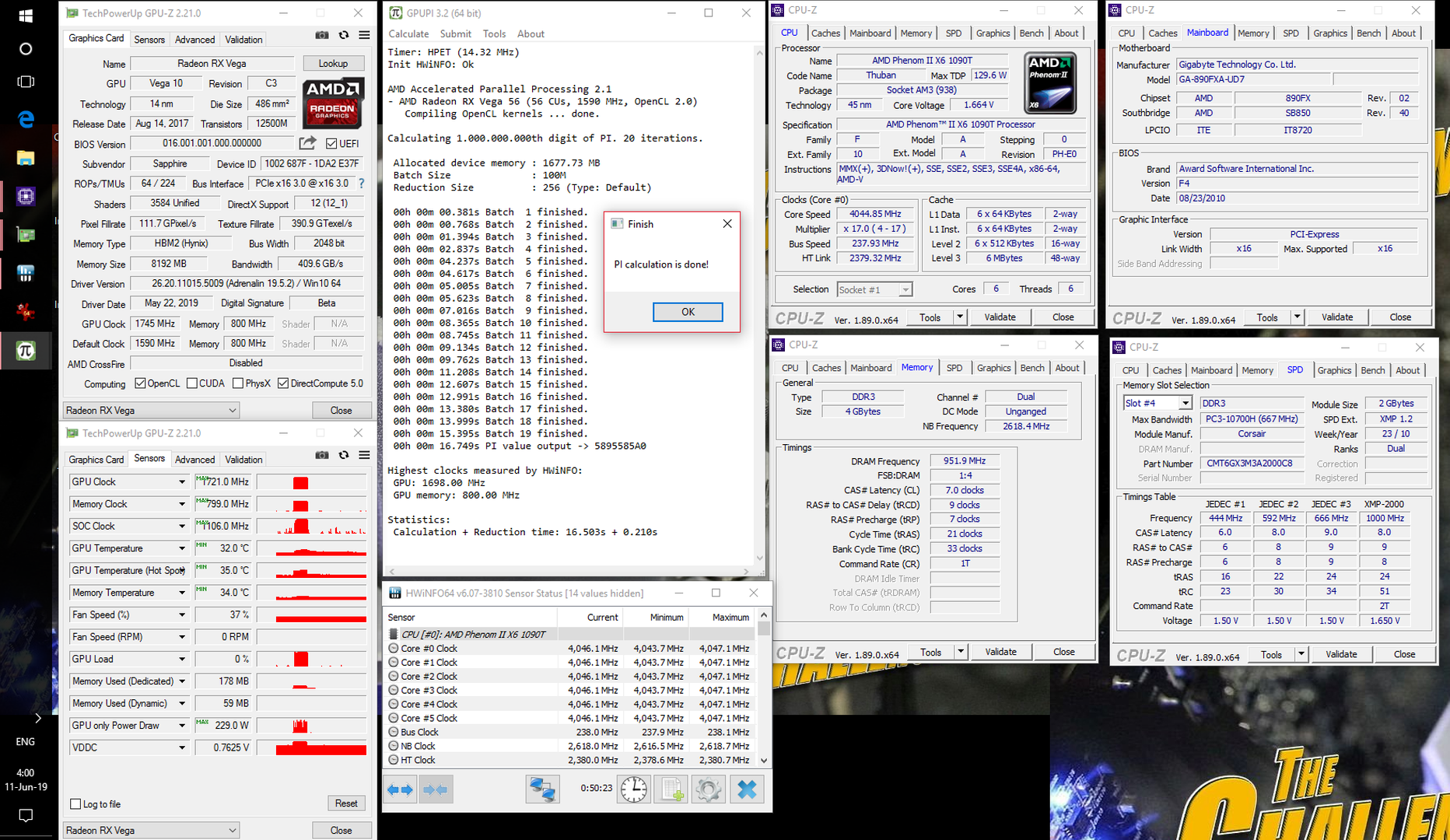Viewport: 1450px width, 840px height.
Task: Switch to Bench tab in CPU-Z Mainboard window
Action: 1368,33
